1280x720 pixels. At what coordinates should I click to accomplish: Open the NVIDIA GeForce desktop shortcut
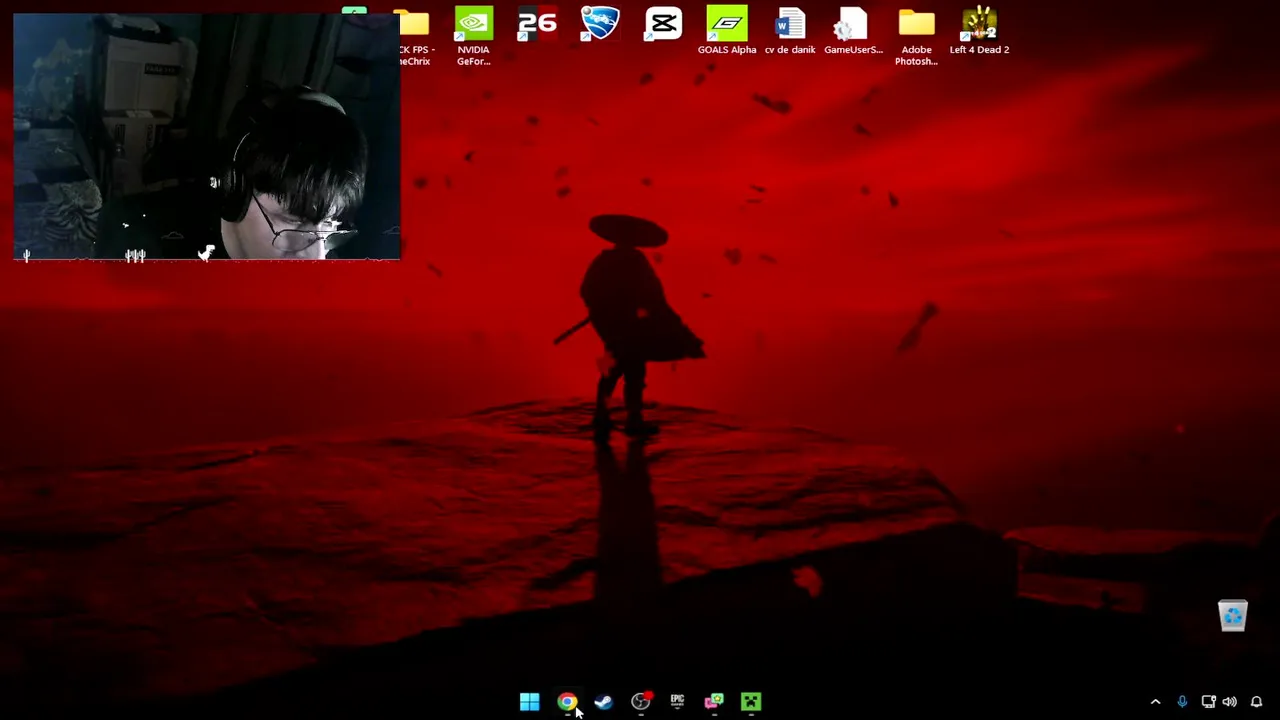coord(474,36)
